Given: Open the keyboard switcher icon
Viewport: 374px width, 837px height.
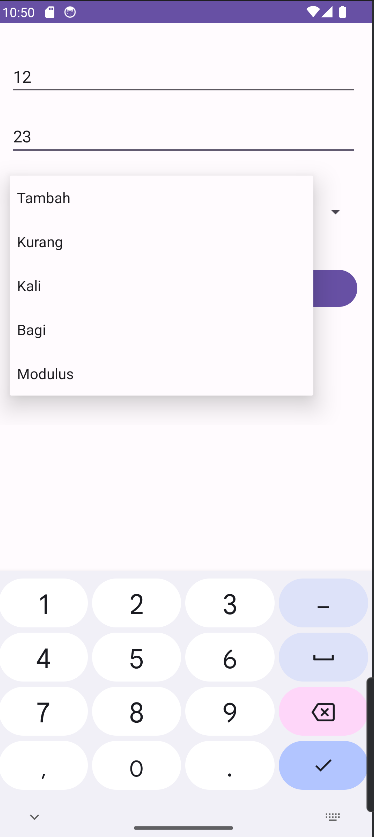Looking at the screenshot, I should [x=333, y=816].
